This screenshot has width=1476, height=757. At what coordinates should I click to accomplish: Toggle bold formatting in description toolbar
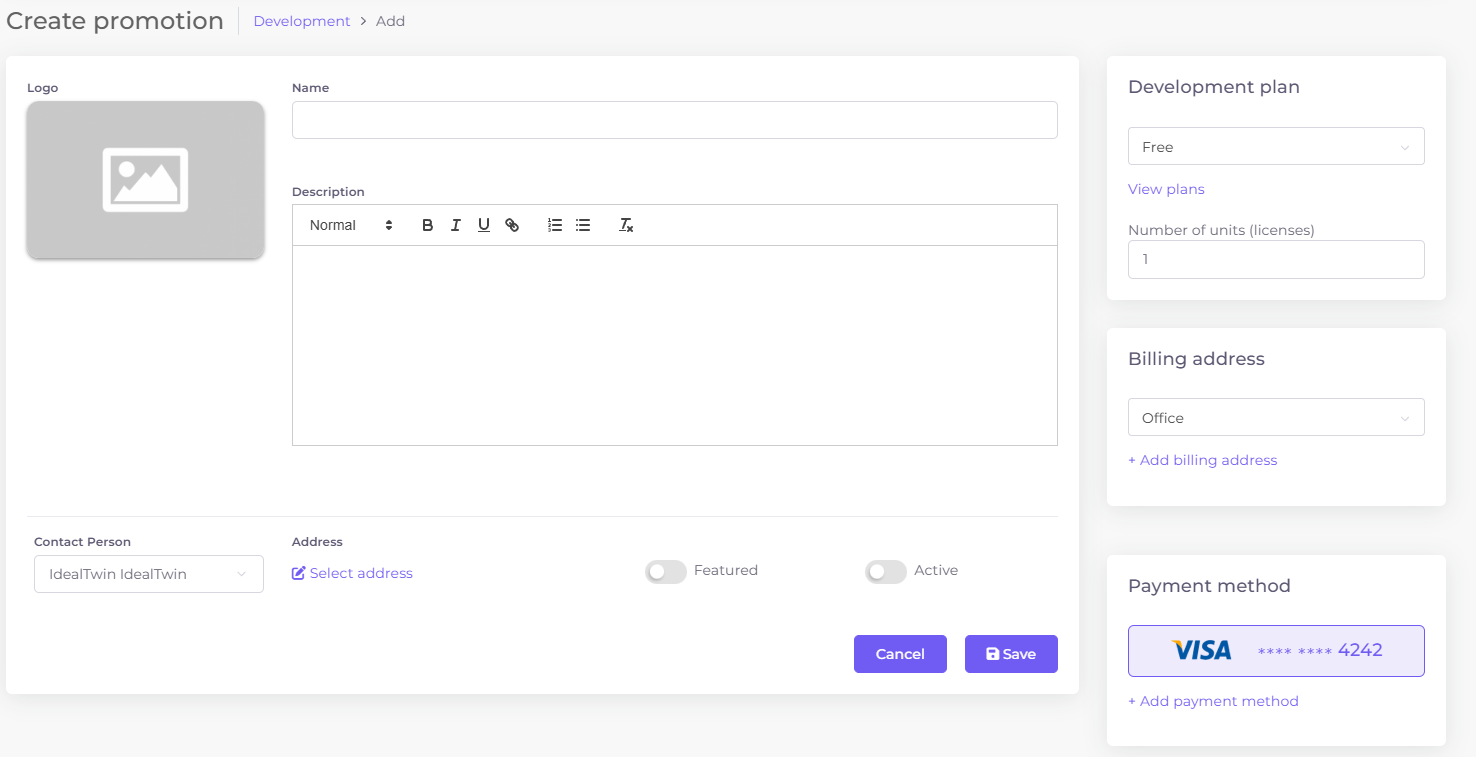click(427, 225)
